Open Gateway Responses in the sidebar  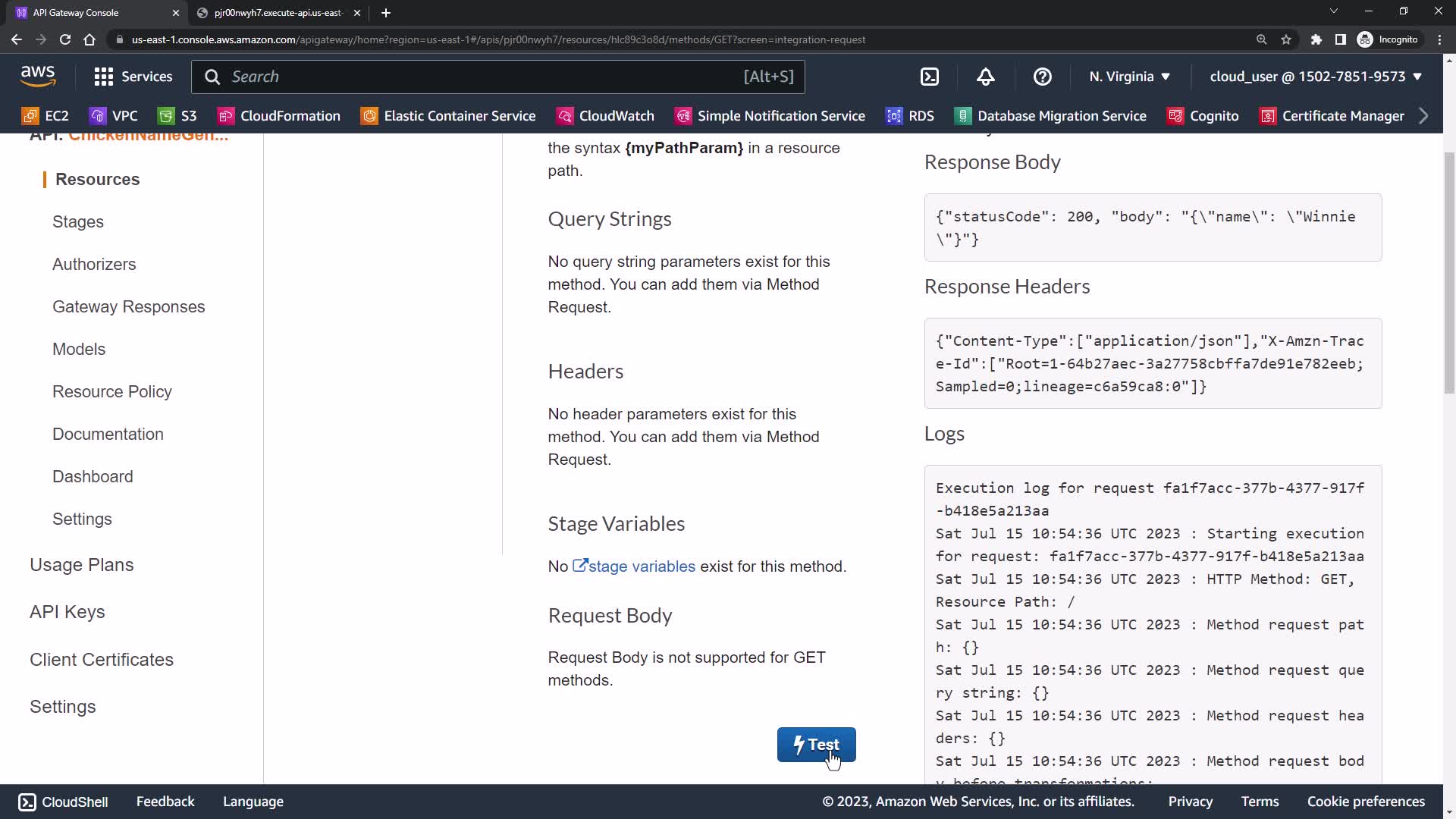point(129,307)
